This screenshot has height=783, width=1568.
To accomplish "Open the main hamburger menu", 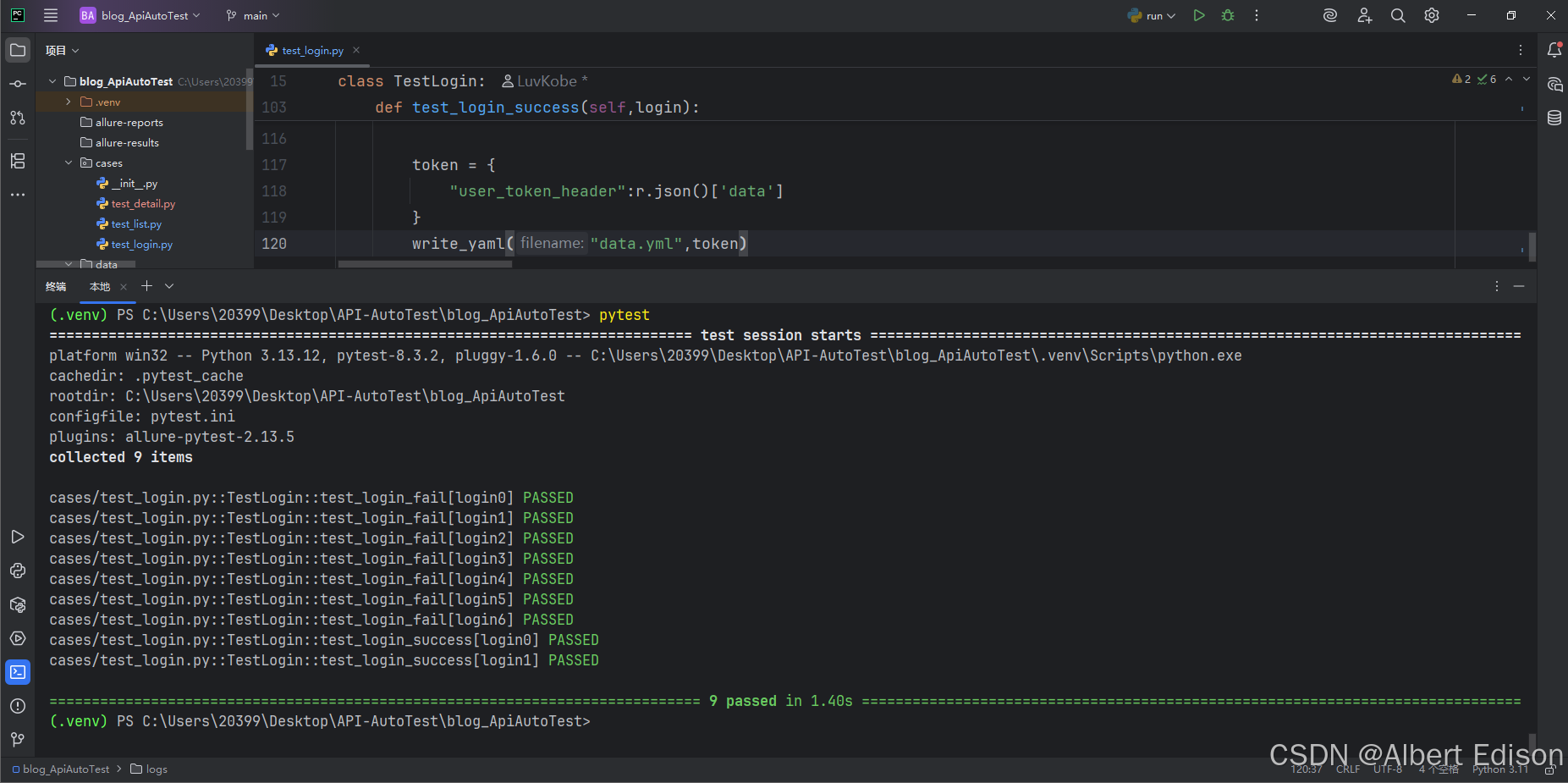I will (51, 15).
